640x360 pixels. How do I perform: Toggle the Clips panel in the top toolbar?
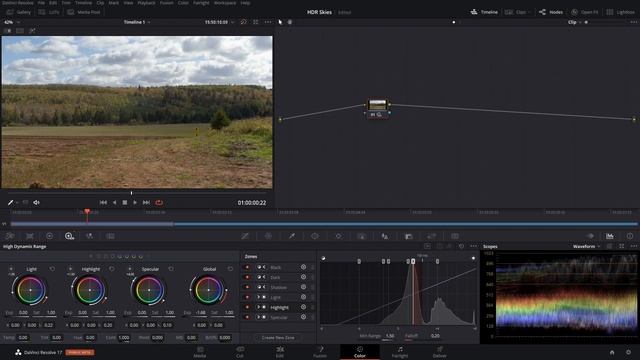(517, 12)
